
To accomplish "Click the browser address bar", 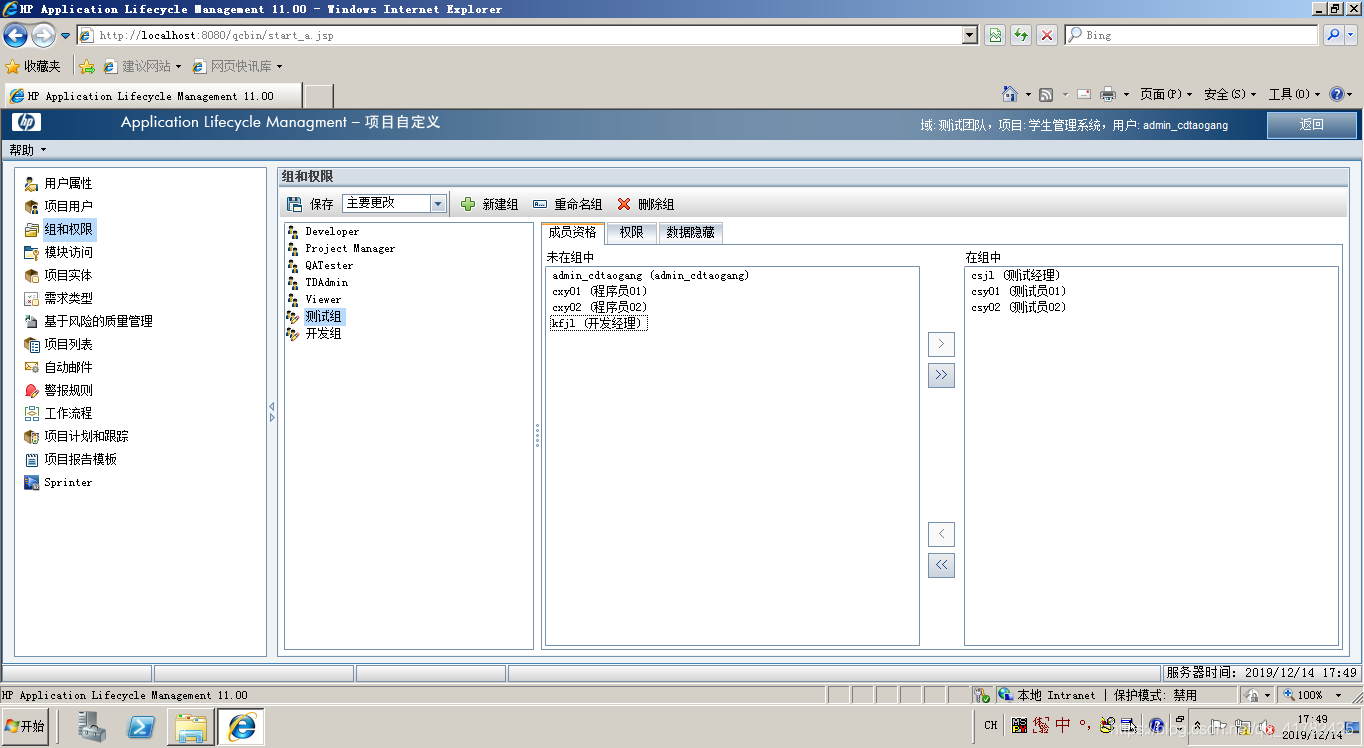I will [520, 35].
